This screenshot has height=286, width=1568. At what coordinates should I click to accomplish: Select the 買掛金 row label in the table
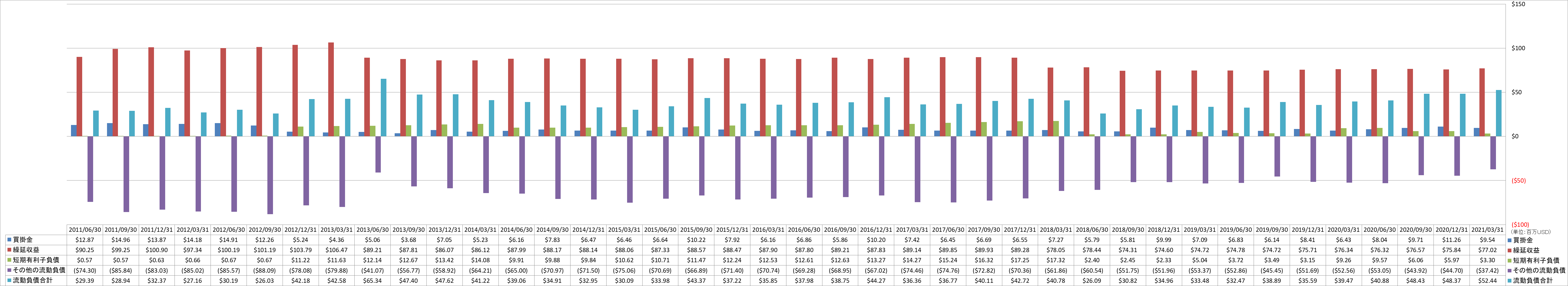(22, 240)
